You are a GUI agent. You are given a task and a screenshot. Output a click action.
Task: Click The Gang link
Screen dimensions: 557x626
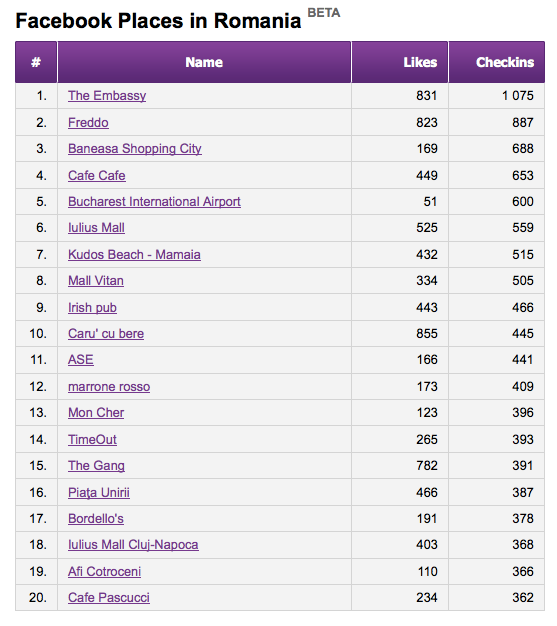coord(96,466)
